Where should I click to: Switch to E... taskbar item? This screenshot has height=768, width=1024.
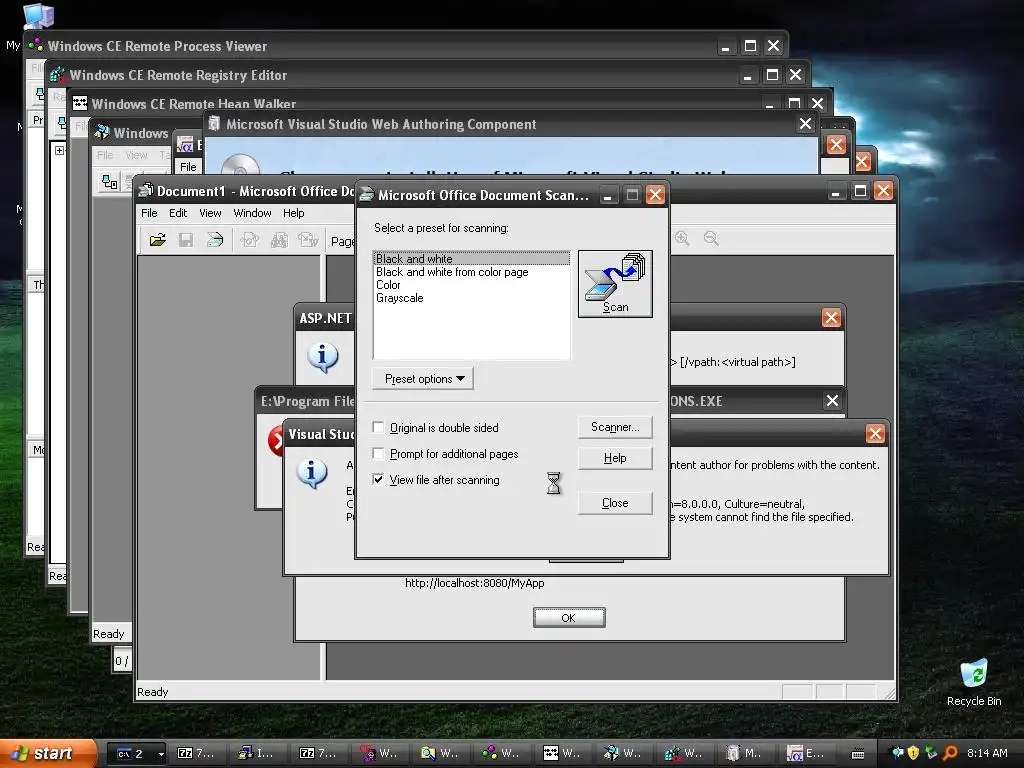(805, 754)
